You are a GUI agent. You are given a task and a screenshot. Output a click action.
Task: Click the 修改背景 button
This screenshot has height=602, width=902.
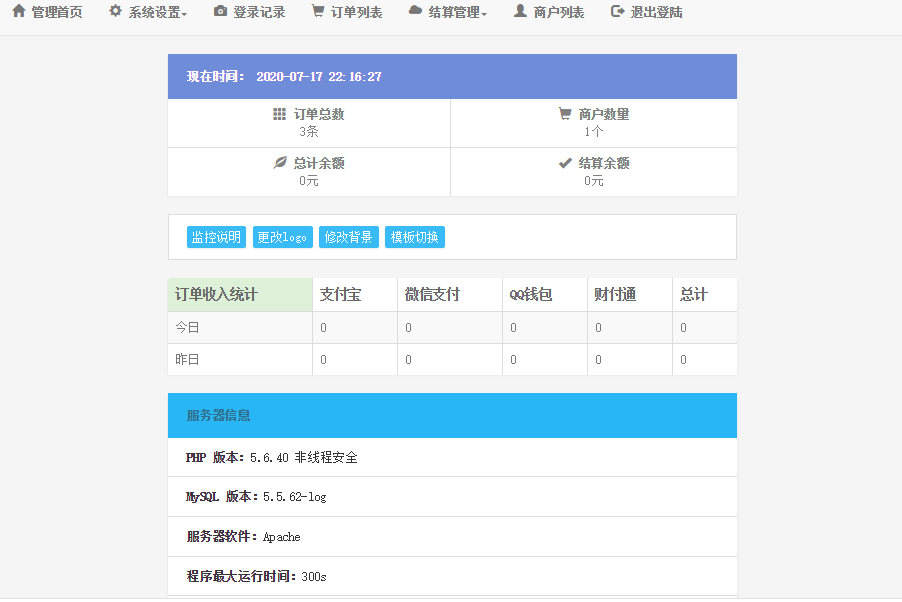pyautogui.click(x=349, y=237)
